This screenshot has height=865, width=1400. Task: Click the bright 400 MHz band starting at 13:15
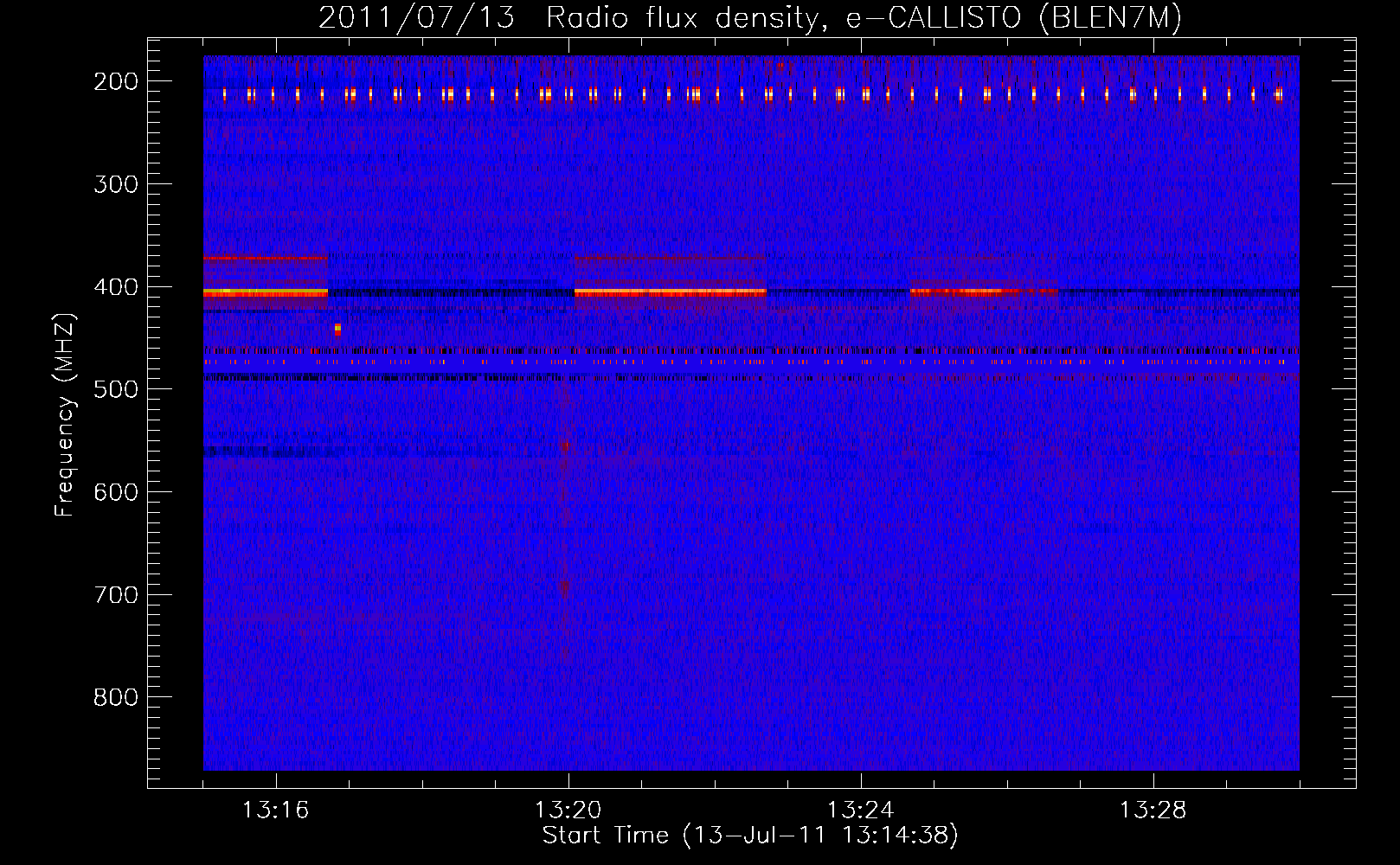click(x=266, y=293)
